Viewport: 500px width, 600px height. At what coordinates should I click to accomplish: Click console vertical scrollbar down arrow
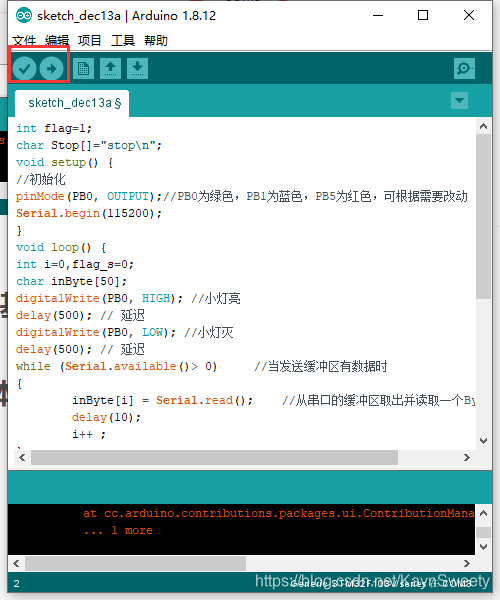point(484,547)
